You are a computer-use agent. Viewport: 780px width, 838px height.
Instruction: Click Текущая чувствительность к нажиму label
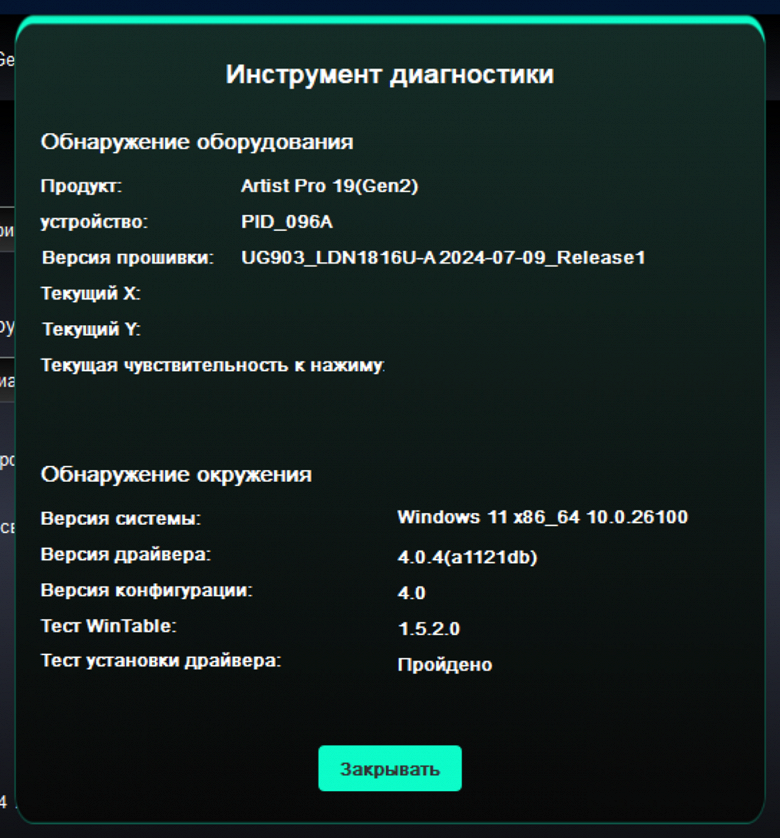(x=213, y=366)
